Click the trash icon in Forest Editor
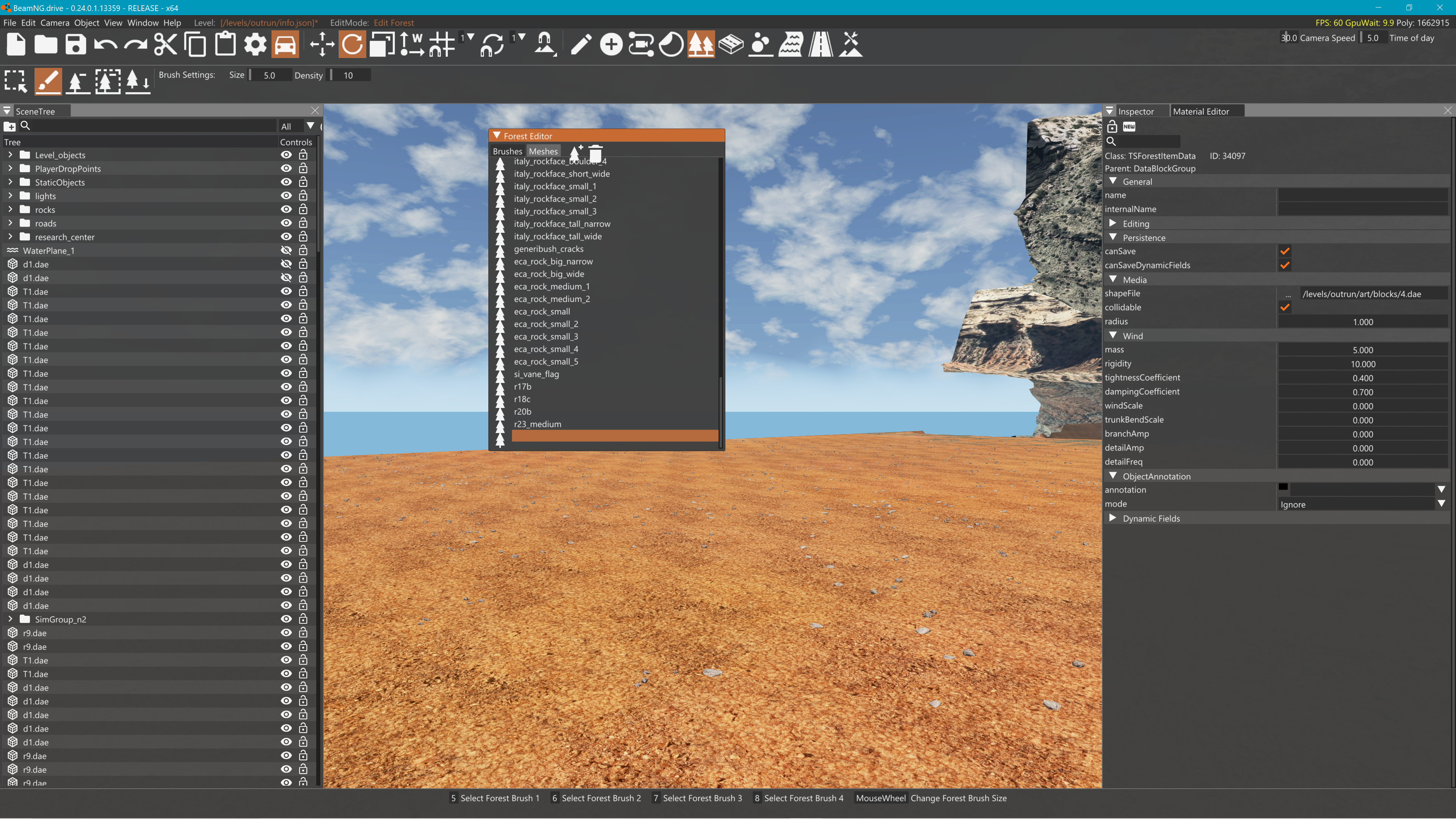The image size is (1456, 819). coord(595,152)
